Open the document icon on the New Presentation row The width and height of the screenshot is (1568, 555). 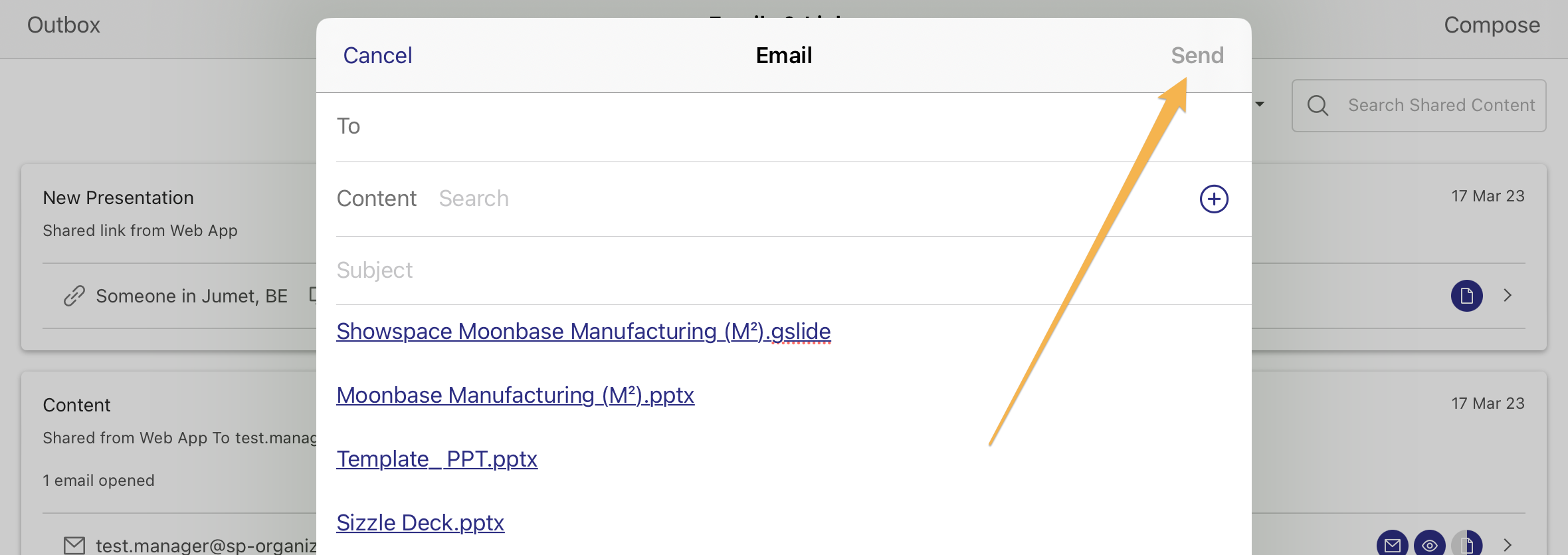tap(1466, 296)
